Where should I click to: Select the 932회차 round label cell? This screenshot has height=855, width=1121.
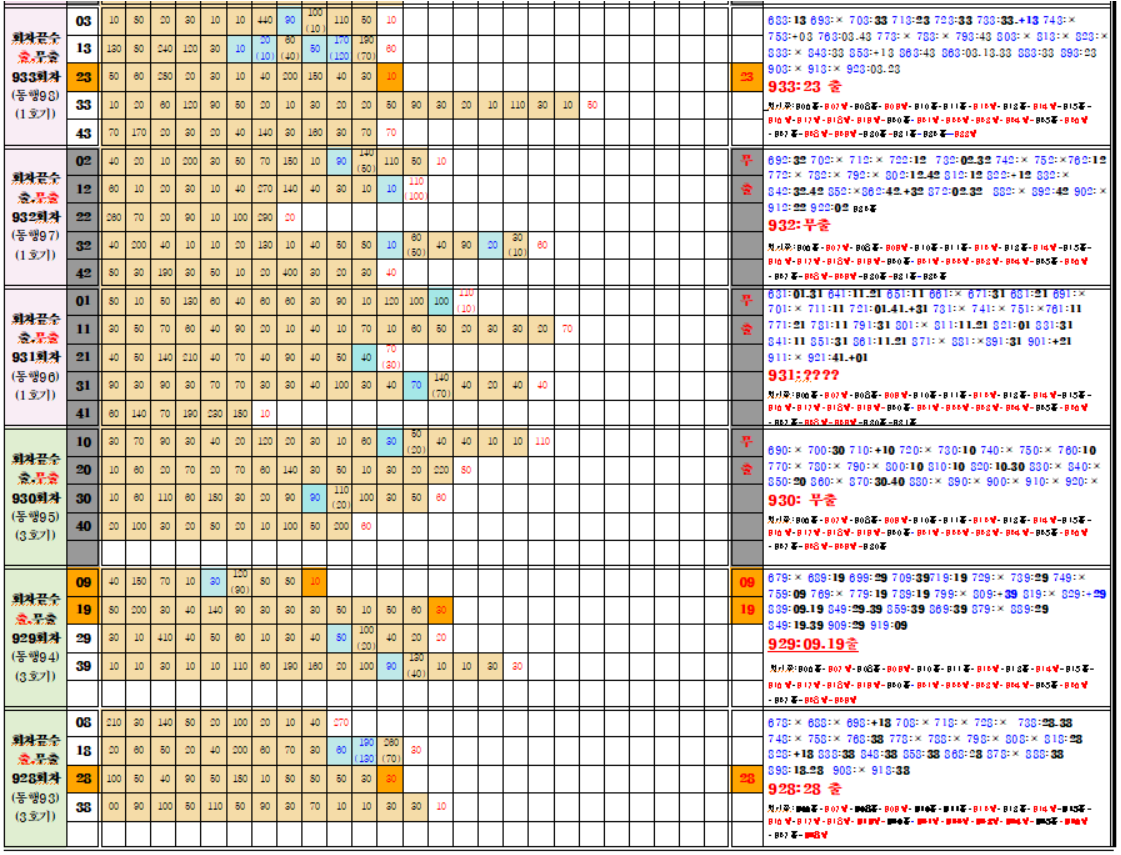[x=35, y=217]
